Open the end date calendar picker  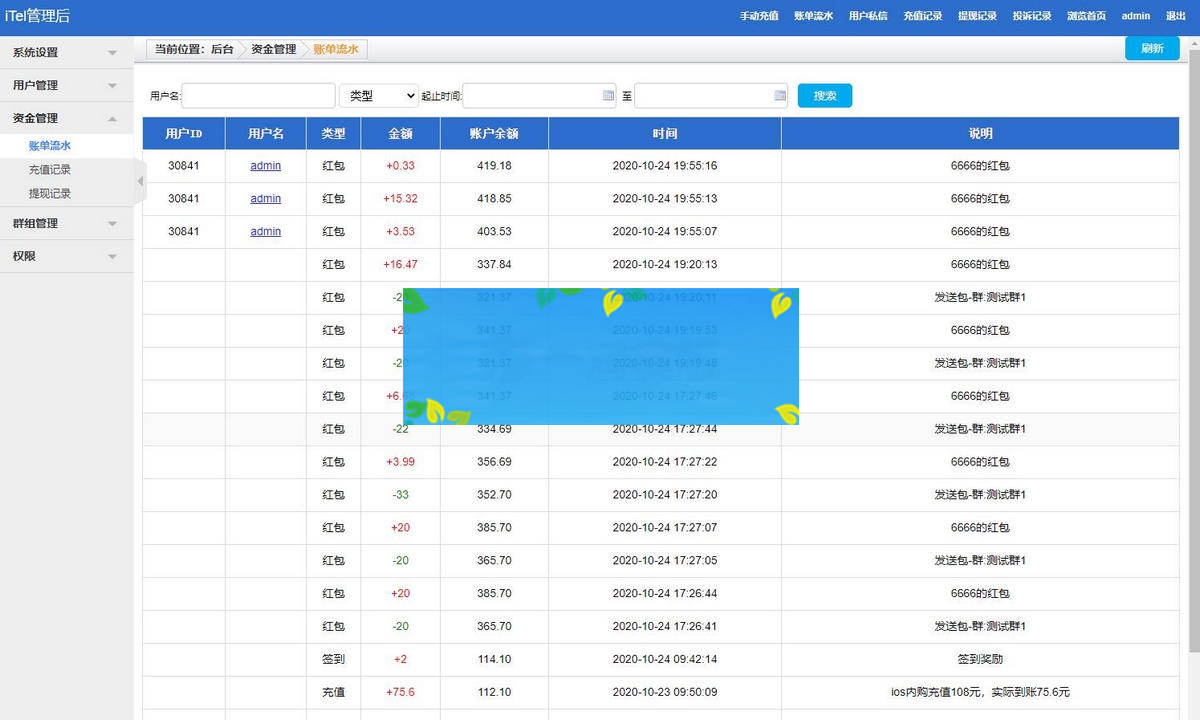[x=779, y=95]
